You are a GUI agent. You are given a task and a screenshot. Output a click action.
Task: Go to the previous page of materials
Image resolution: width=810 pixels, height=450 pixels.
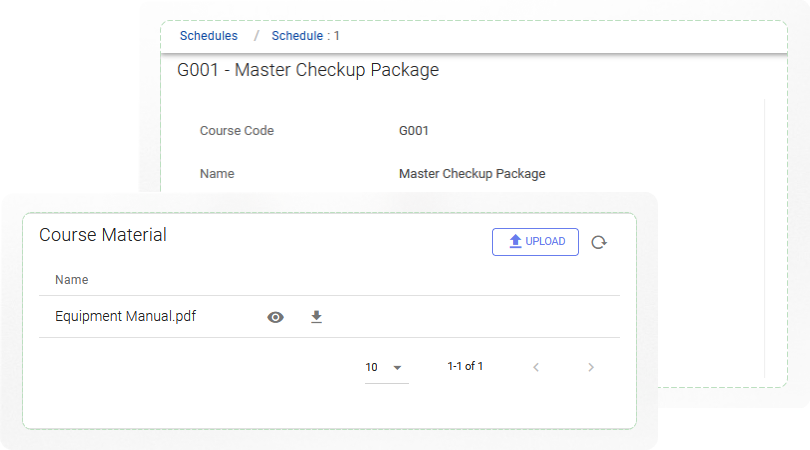(536, 367)
